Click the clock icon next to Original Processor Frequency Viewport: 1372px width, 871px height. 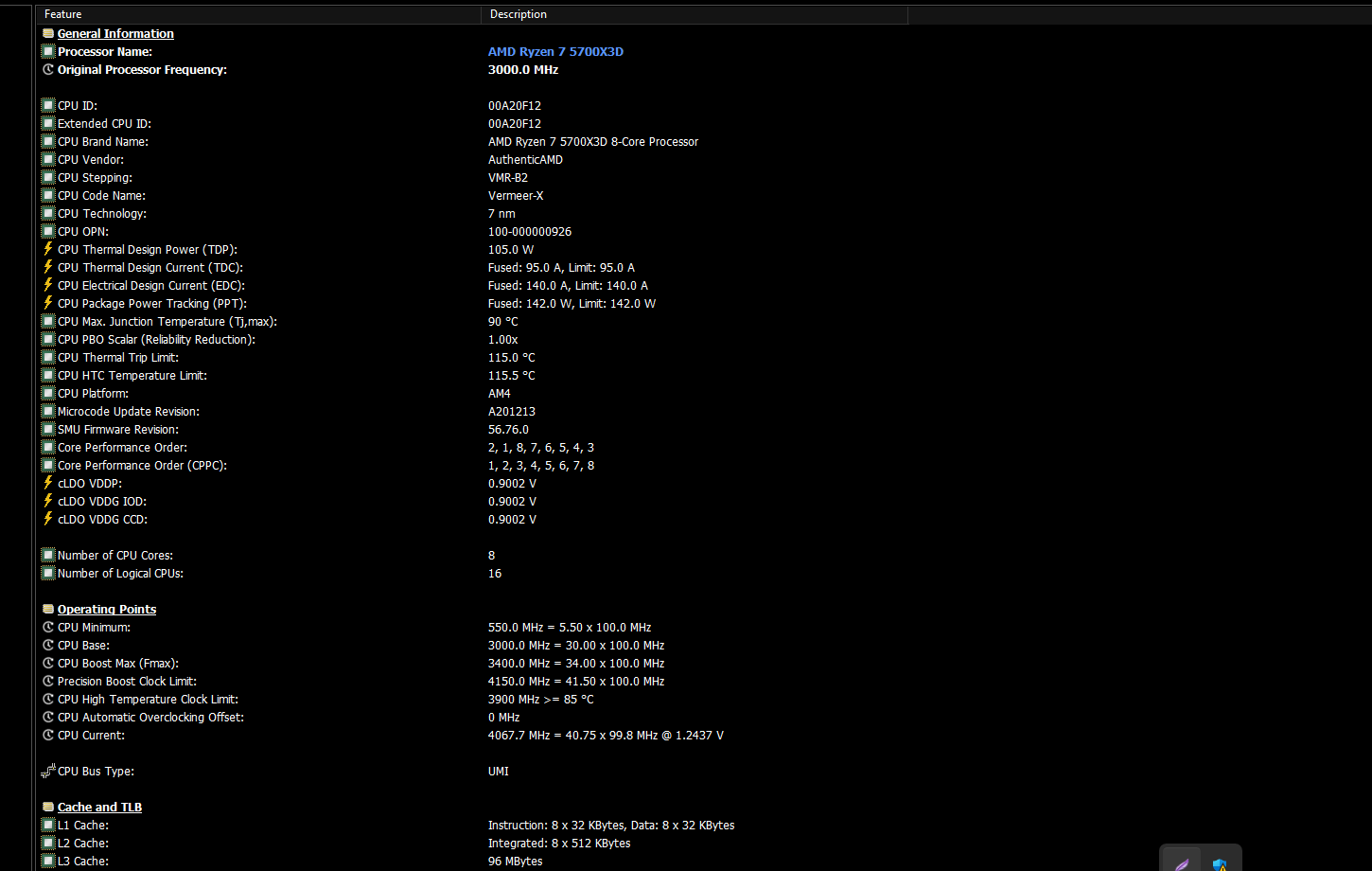pos(48,70)
